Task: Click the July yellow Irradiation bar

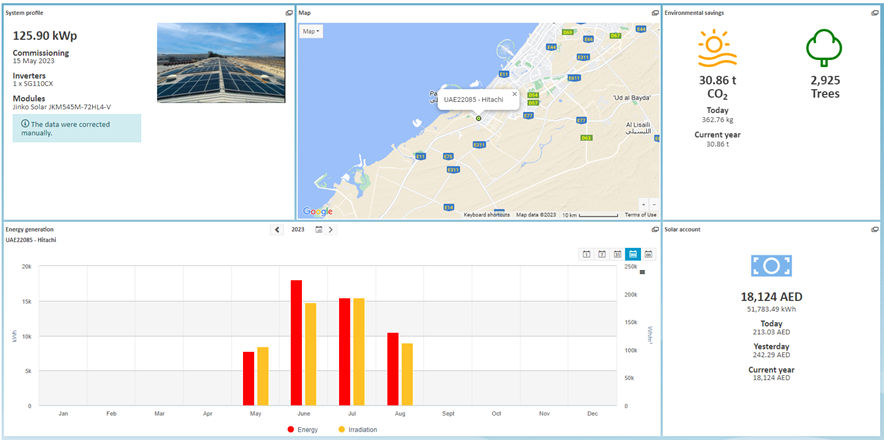Action: (x=359, y=352)
